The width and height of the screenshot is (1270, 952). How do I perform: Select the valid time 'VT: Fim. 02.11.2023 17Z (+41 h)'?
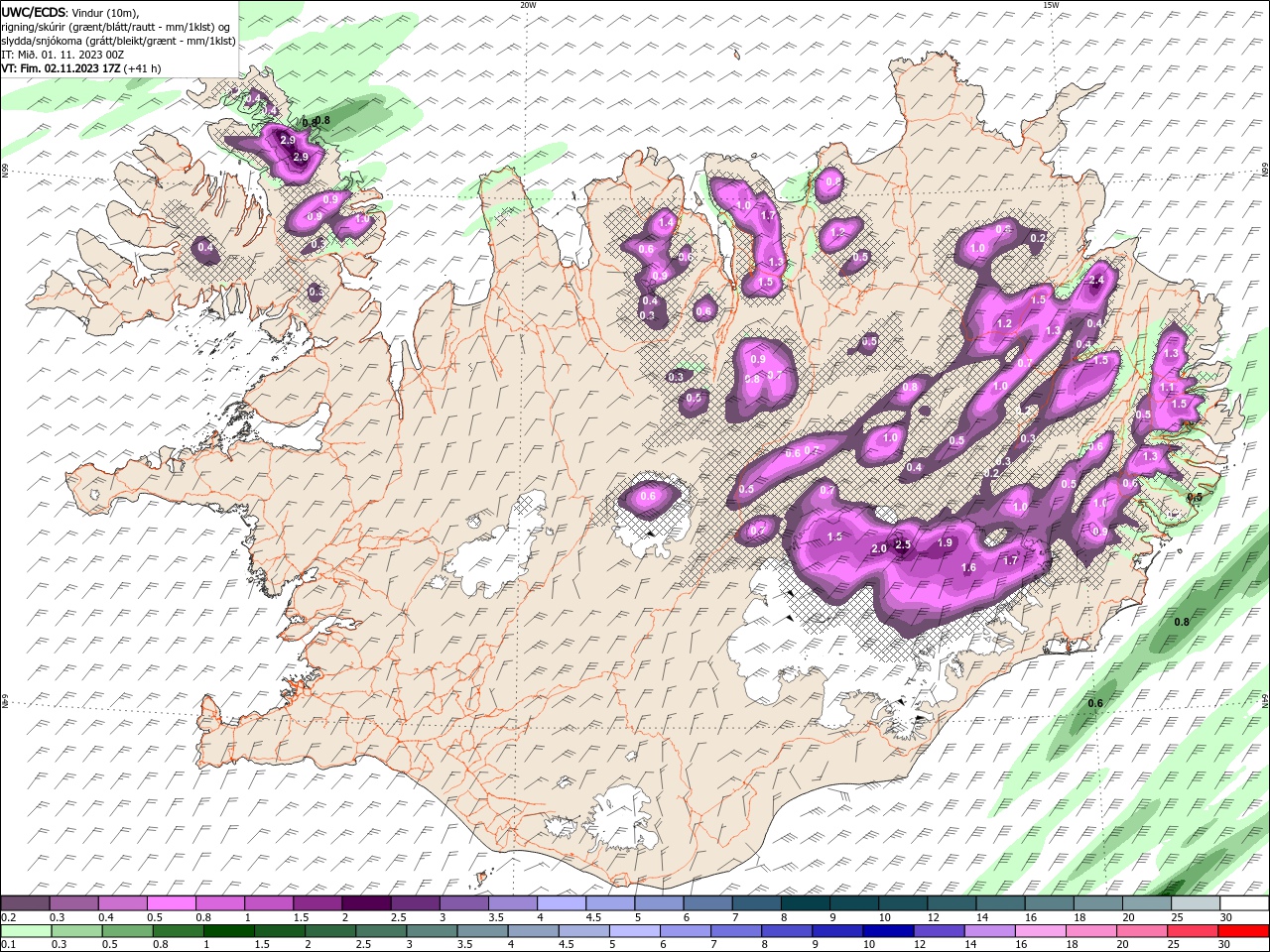pyautogui.click(x=81, y=68)
